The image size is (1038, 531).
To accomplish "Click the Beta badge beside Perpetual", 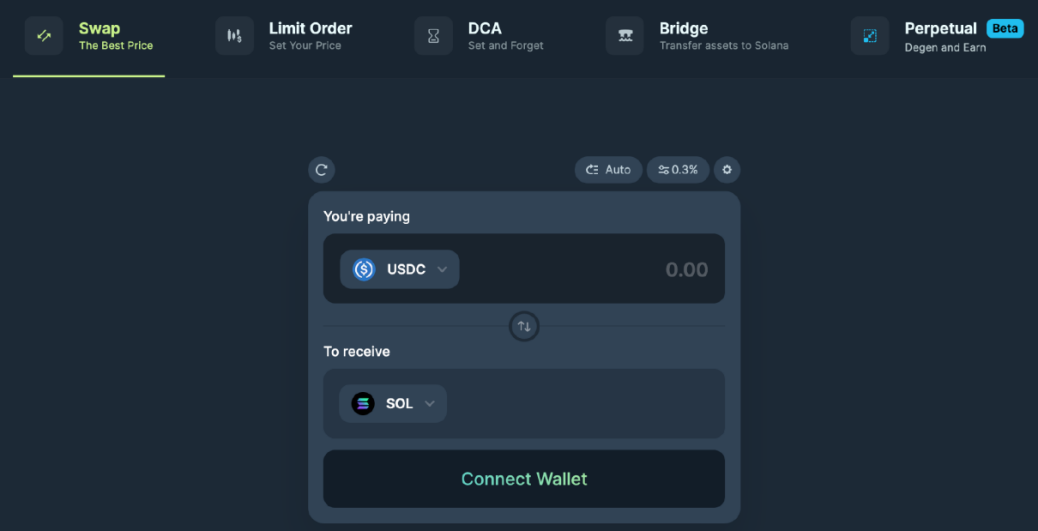I will [x=1004, y=28].
